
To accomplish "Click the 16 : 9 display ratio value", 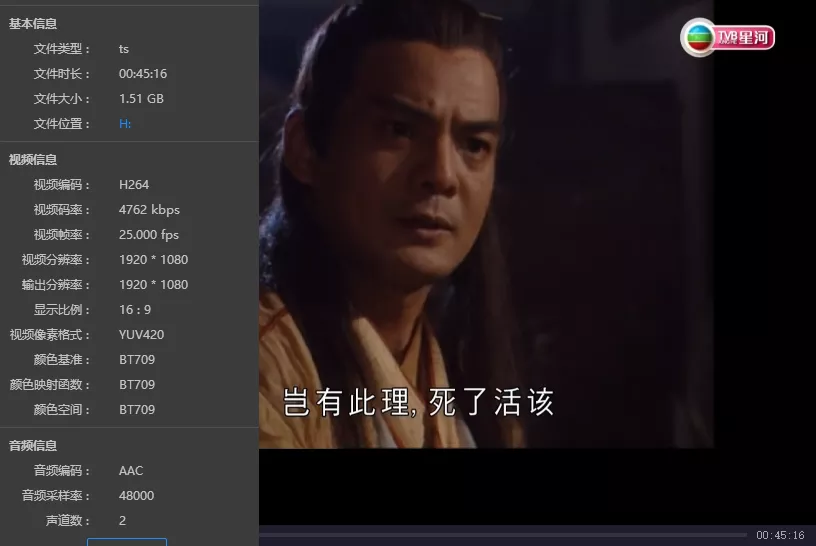I will pyautogui.click(x=135, y=310).
